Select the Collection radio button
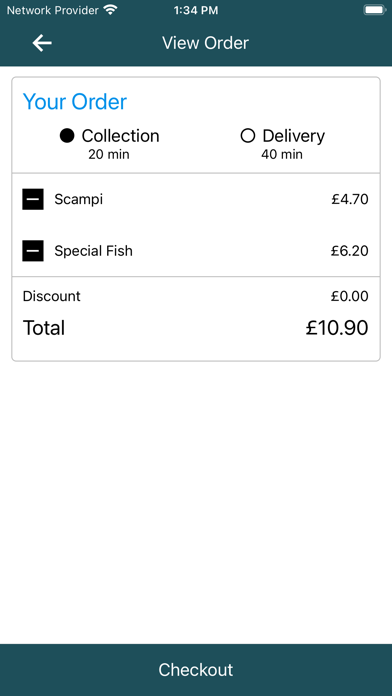 67,136
